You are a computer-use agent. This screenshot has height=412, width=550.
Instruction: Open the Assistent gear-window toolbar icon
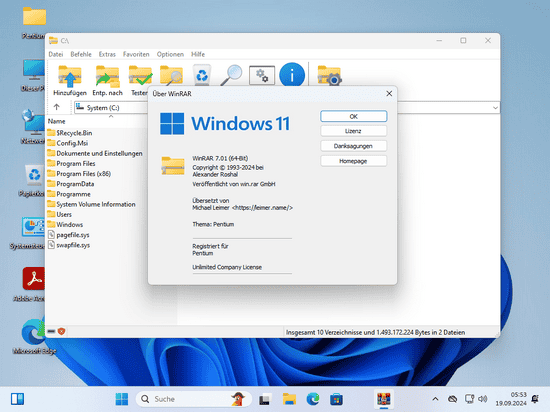pos(262,75)
